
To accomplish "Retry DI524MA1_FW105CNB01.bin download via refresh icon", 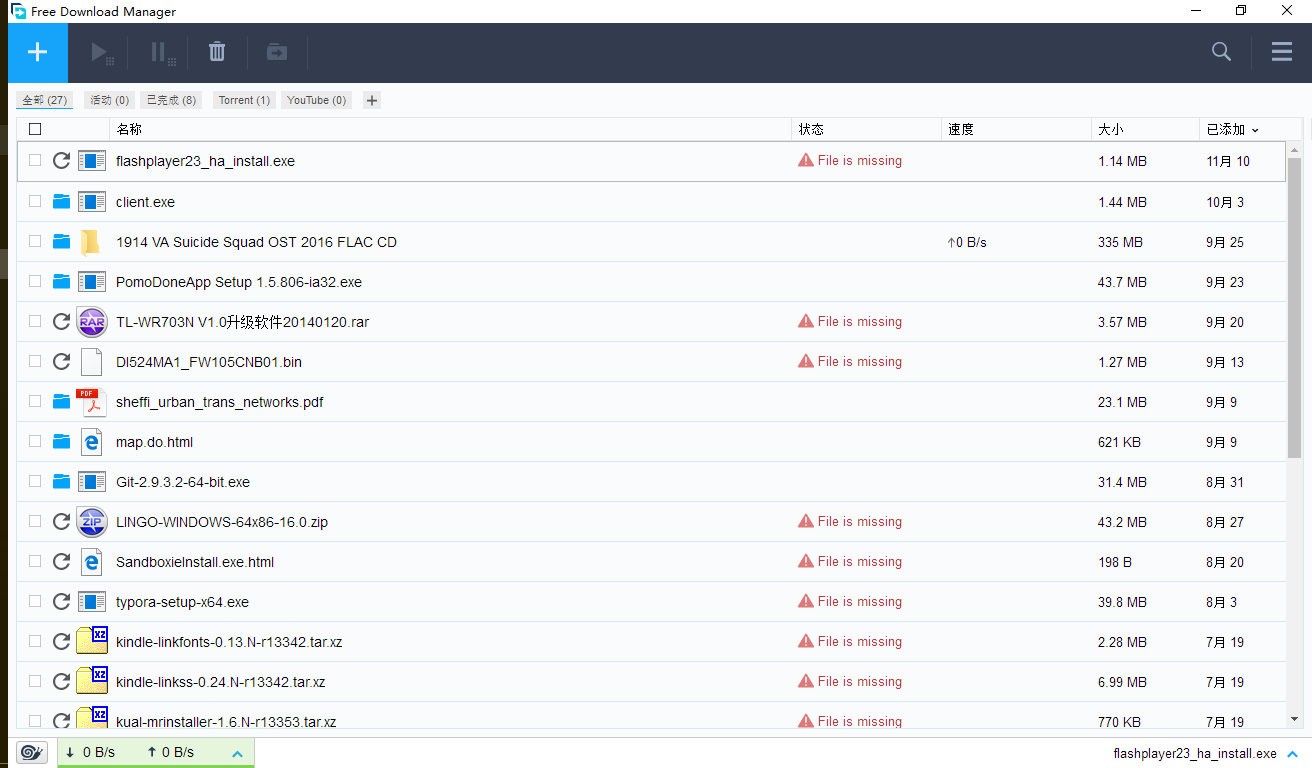I will [x=61, y=362].
